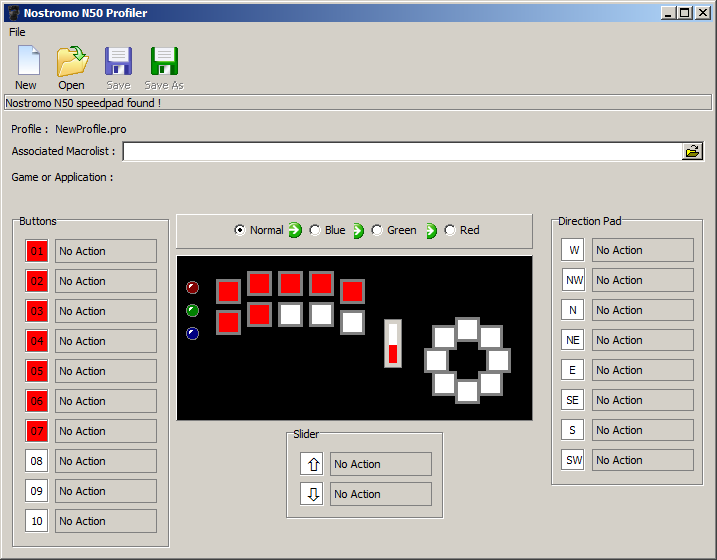Click left square of D-pad ring
This screenshot has height=560, width=717.
click(436, 360)
